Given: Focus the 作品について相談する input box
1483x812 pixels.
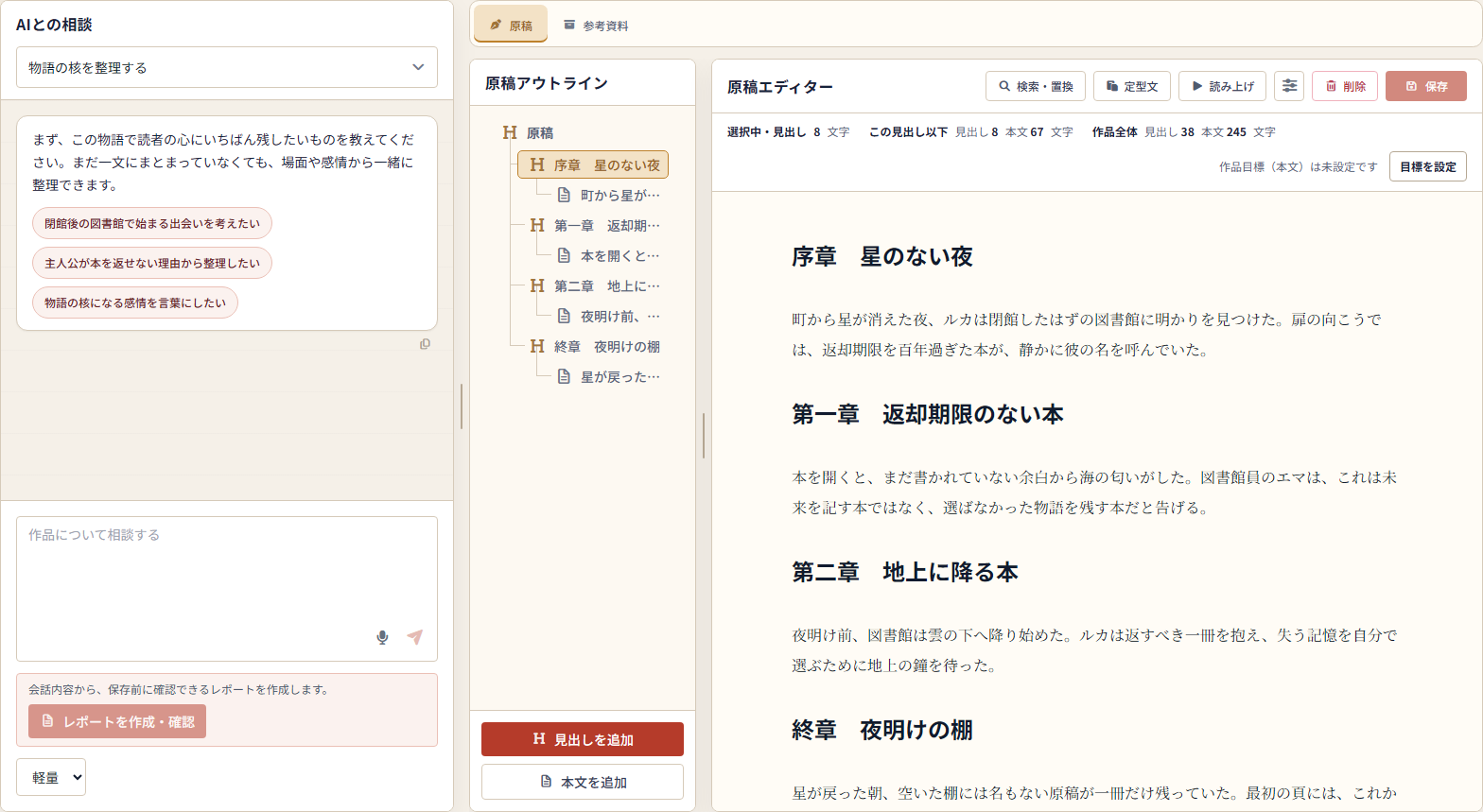Looking at the screenshot, I should tap(227, 588).
